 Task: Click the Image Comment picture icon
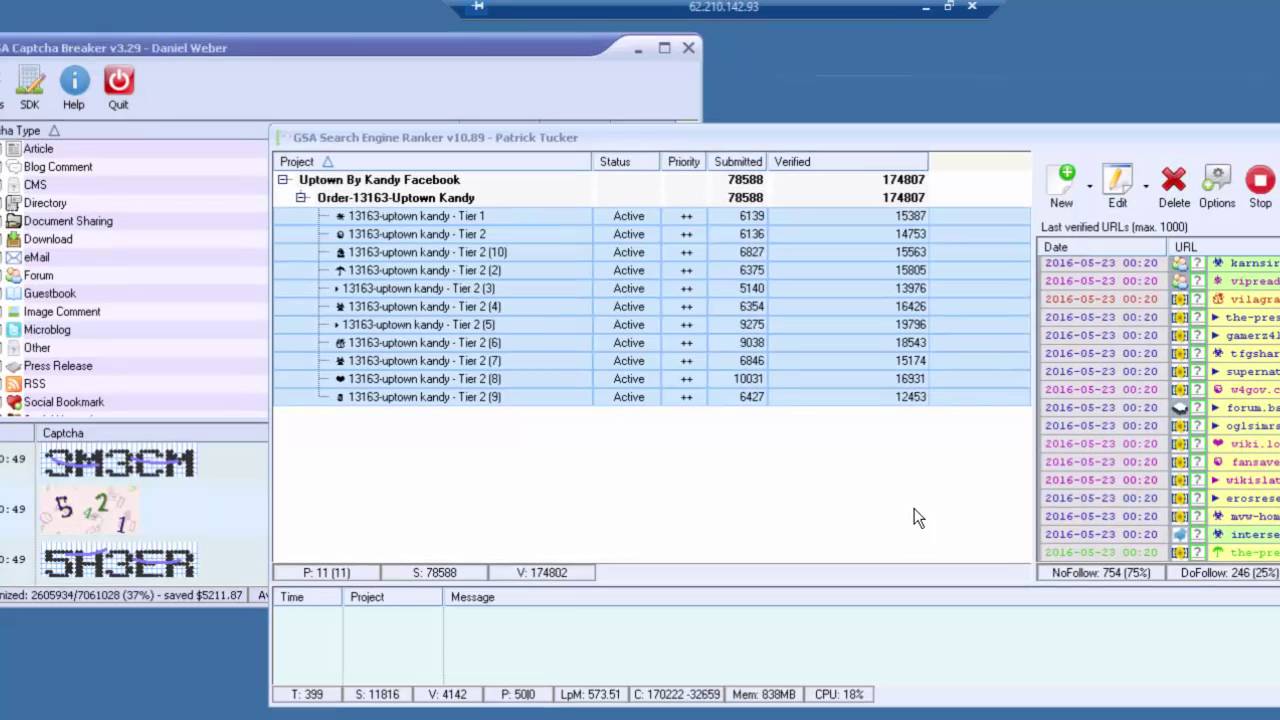tap(13, 311)
